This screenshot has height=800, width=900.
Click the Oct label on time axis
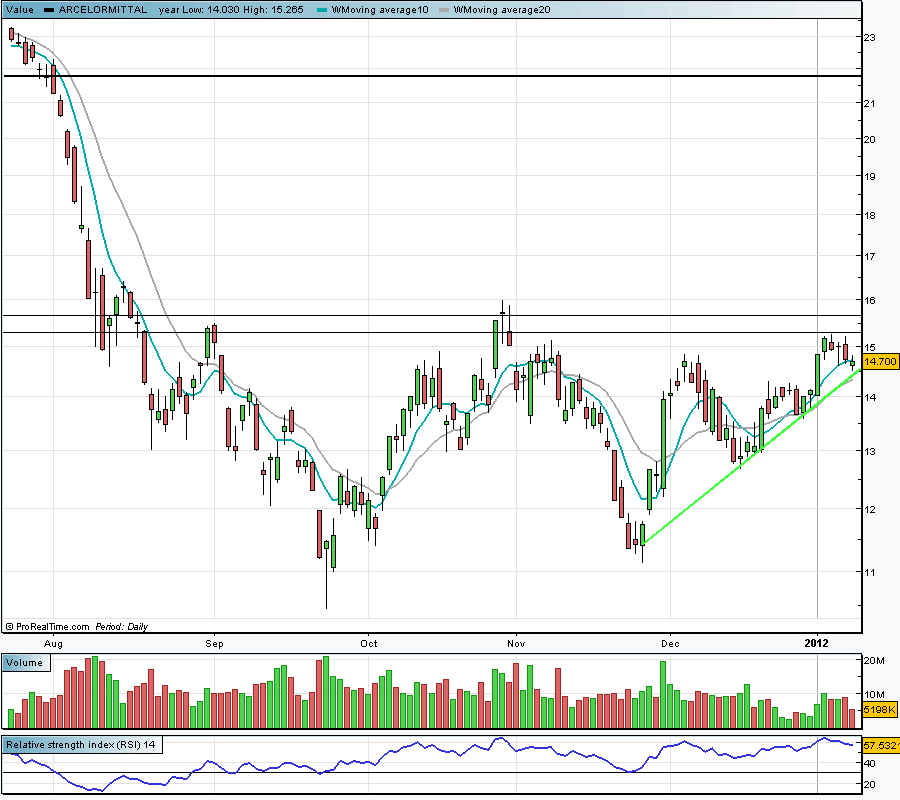coord(368,643)
